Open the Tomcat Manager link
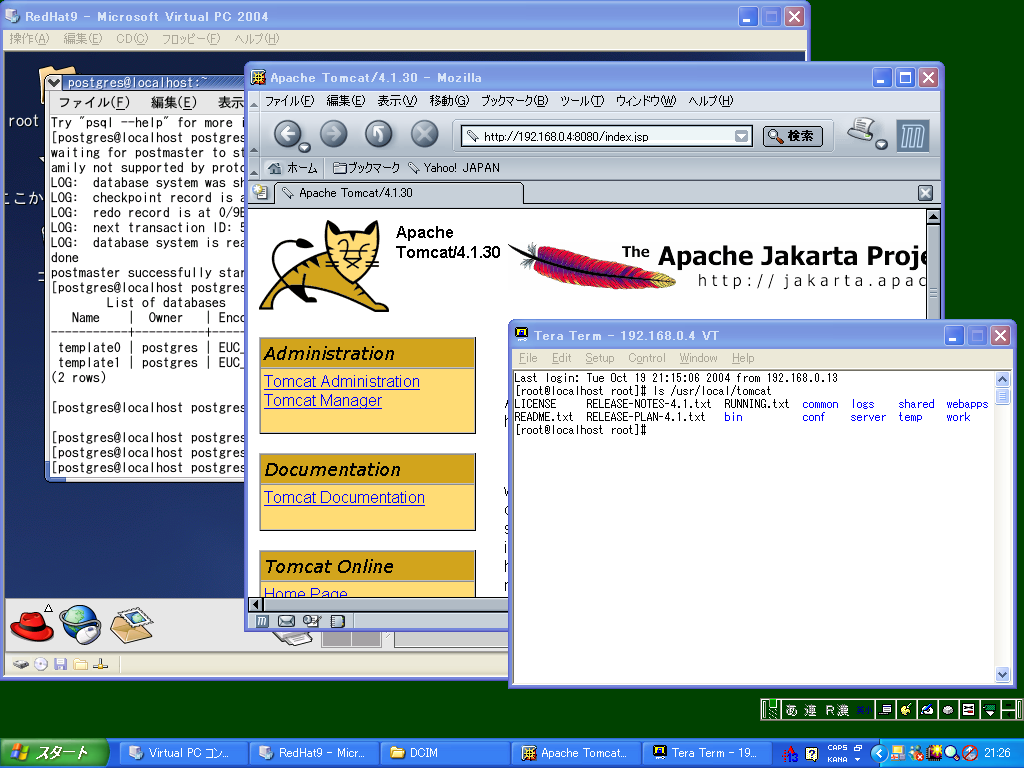Screen dimensions: 1024x768 click(323, 400)
